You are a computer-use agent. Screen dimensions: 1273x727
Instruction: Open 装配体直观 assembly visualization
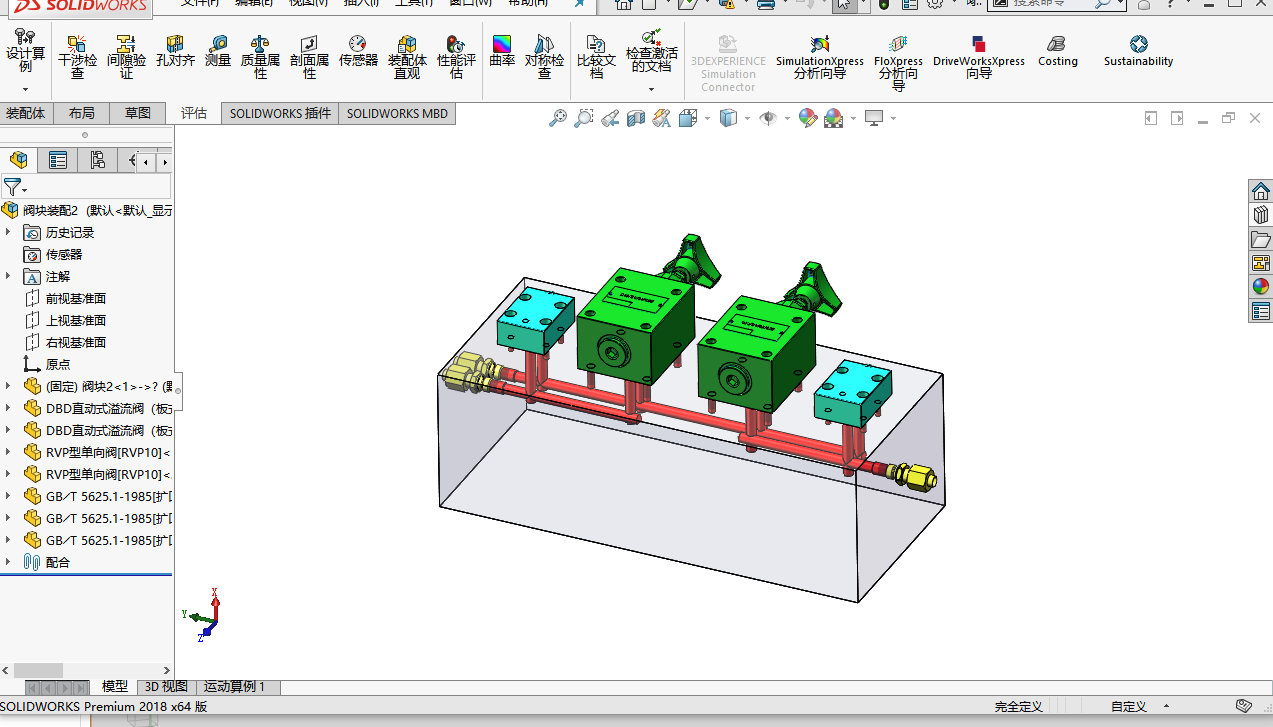pos(407,56)
